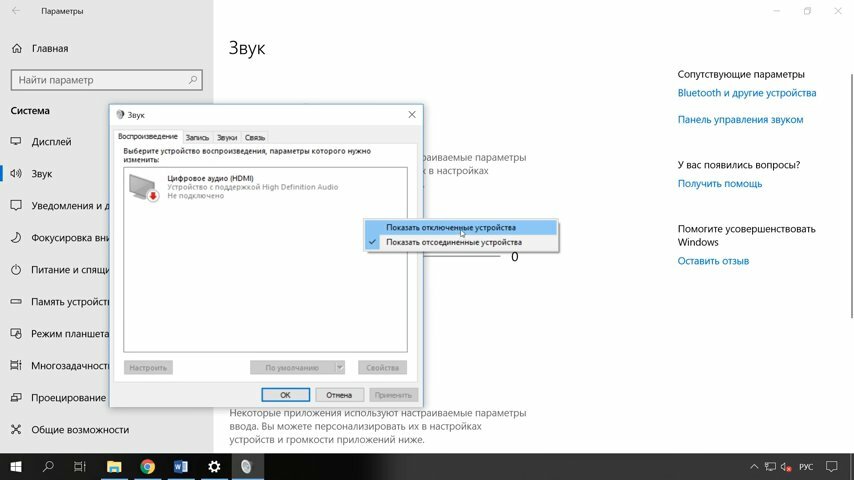Click the muted volume tray icon
854x480 pixels.
click(x=786, y=467)
